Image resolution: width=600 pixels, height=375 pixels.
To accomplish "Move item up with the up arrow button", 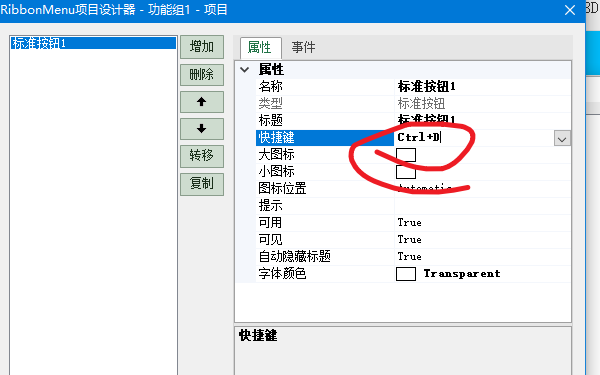I will (x=202, y=102).
